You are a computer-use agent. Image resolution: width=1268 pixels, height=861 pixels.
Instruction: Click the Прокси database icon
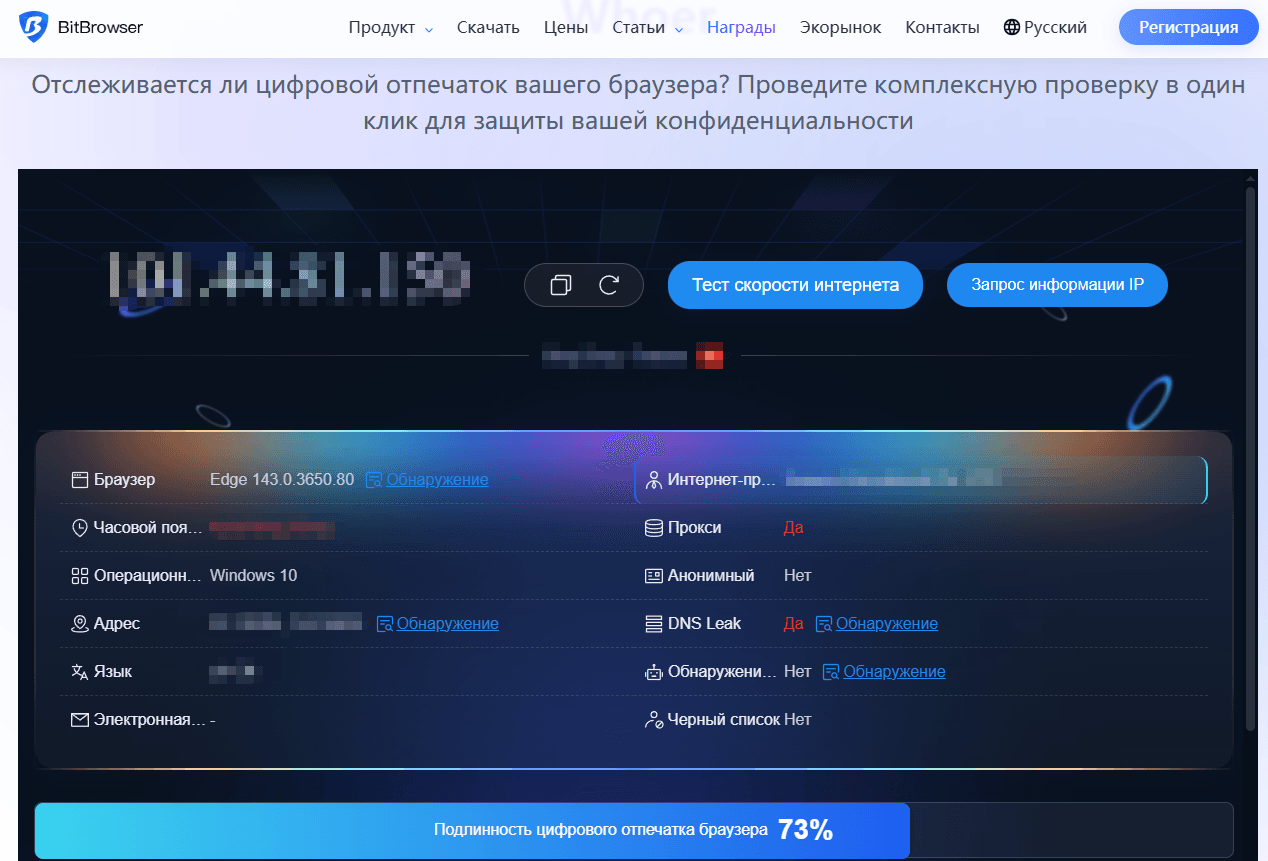[x=653, y=528]
